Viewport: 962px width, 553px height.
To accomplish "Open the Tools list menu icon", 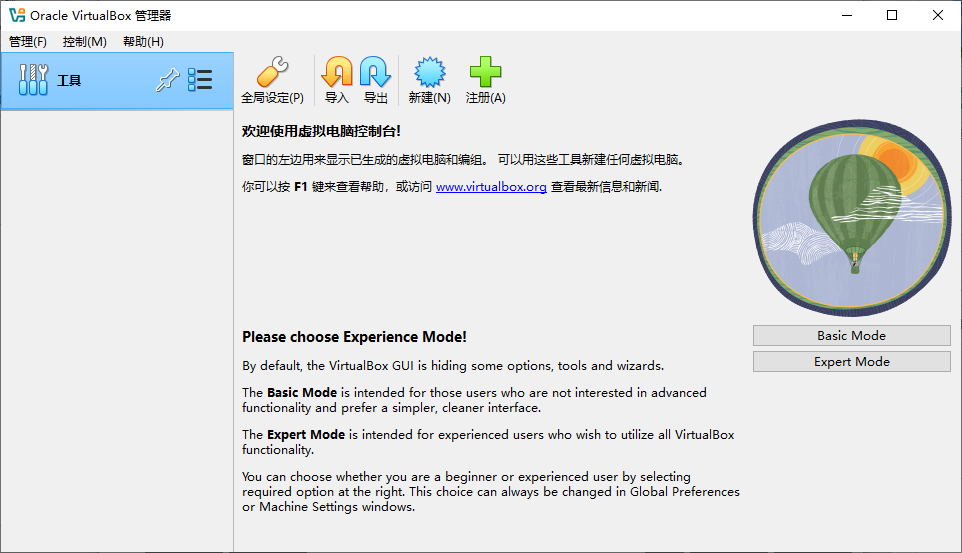I will click(x=200, y=80).
